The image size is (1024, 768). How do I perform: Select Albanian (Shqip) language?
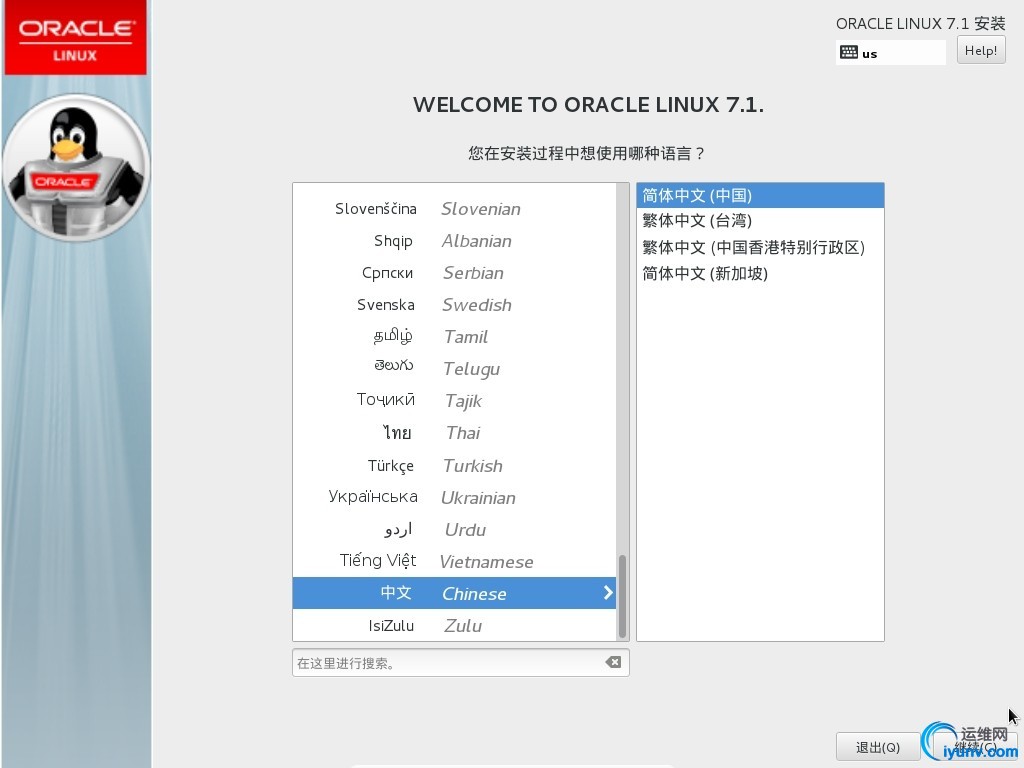(x=455, y=241)
